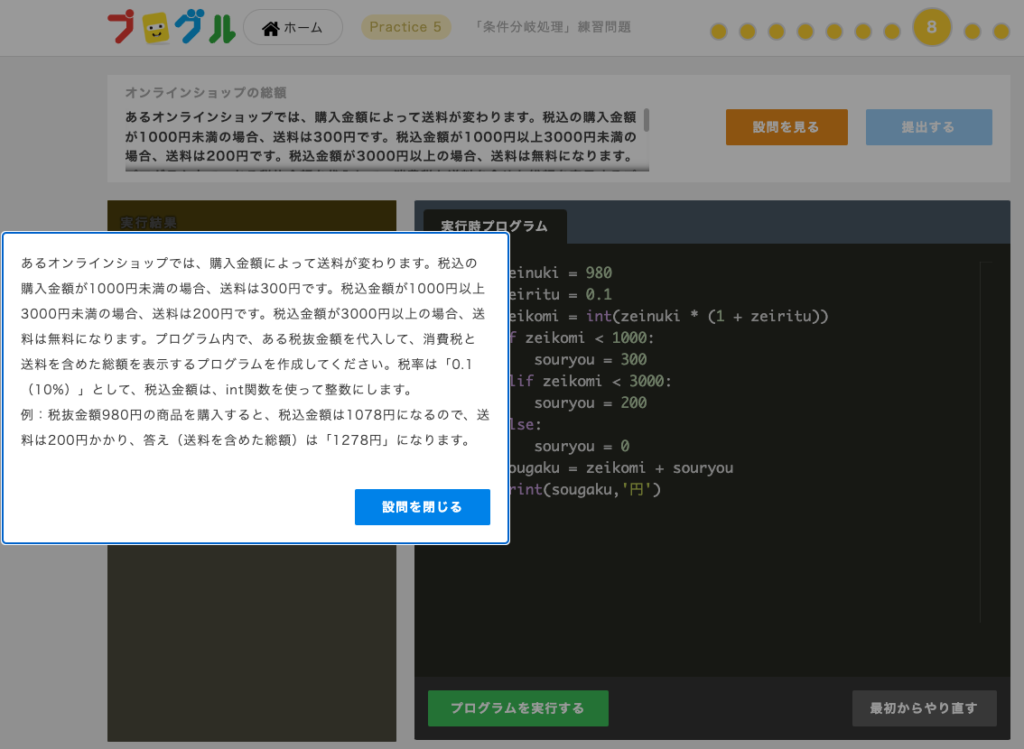This screenshot has height=749, width=1024.
Task: Select the second progress dot
Action: click(x=748, y=31)
